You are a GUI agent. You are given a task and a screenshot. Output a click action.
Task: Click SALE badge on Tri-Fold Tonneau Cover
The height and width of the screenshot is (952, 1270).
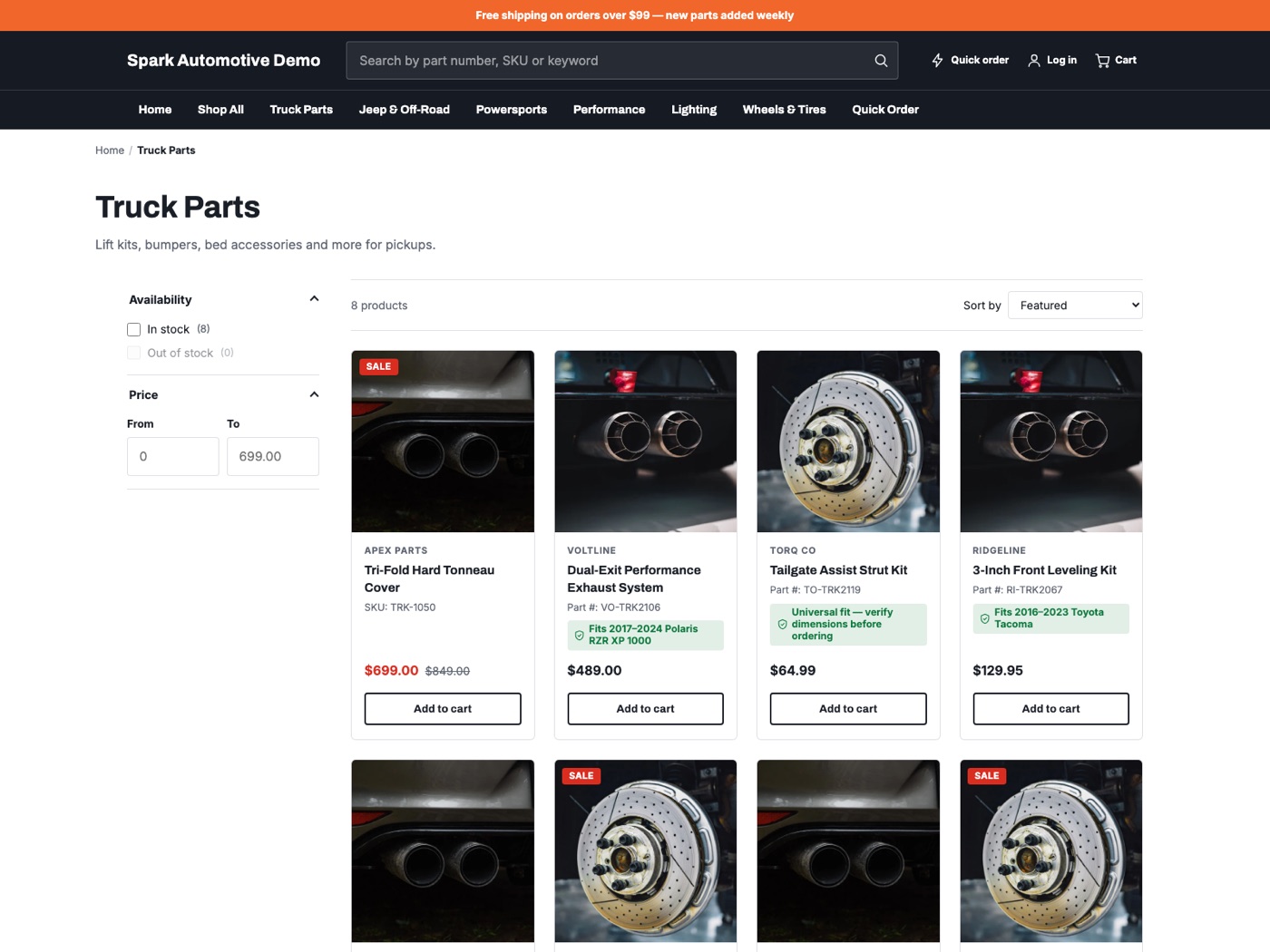379,366
